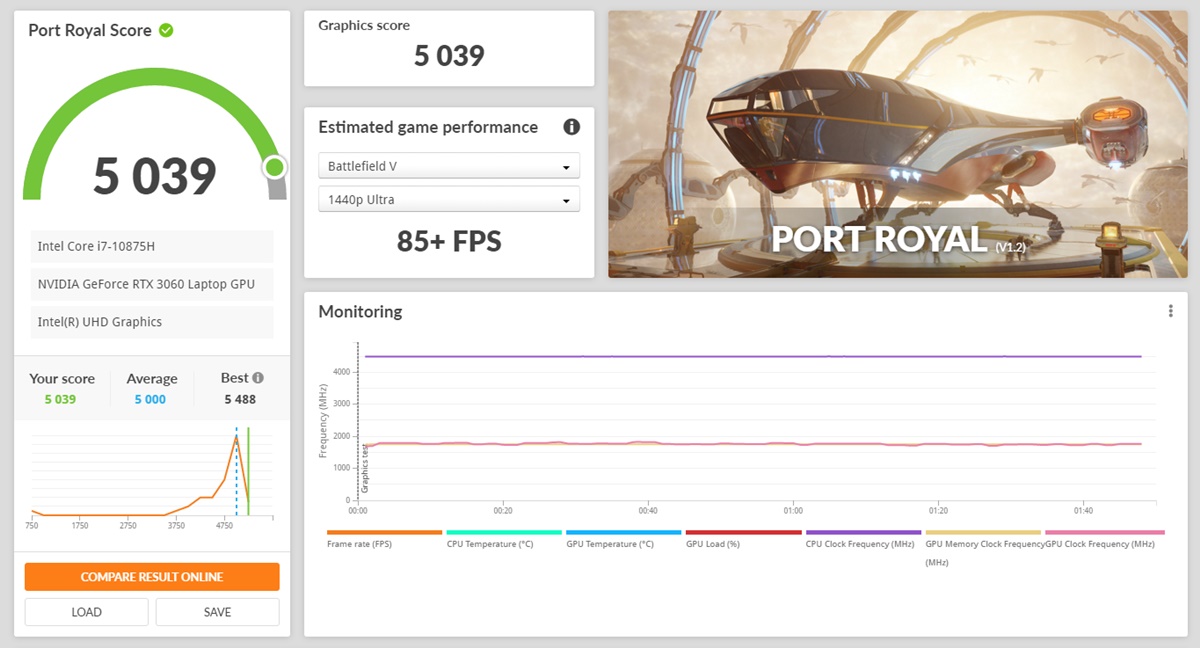Open the estimated game performance info icon
Screen dimensions: 1200x648
572,127
